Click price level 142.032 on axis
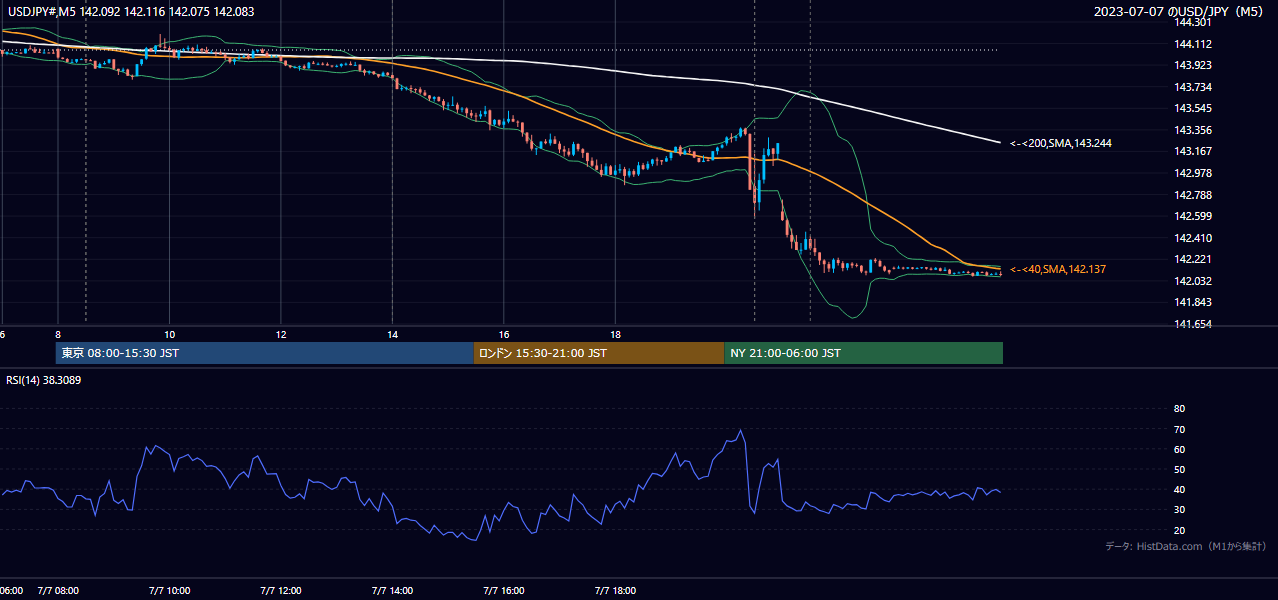 point(1192,281)
